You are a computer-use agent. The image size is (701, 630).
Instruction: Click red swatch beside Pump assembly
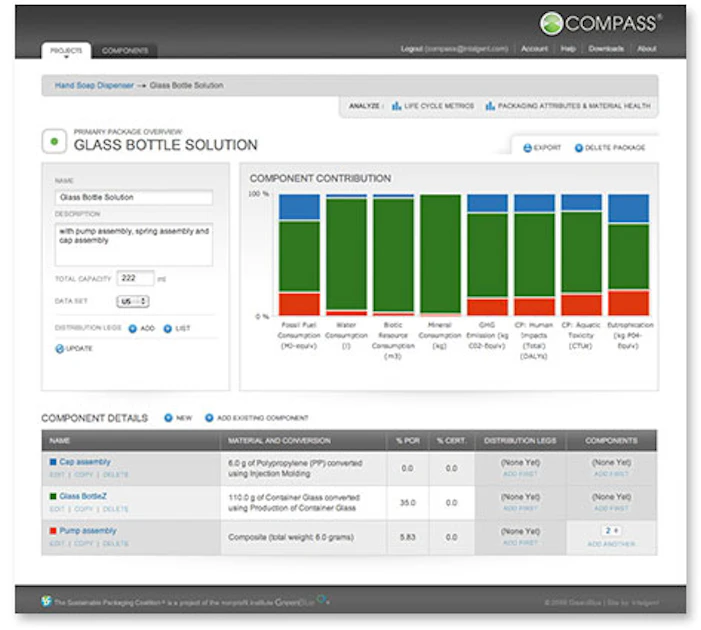53,531
